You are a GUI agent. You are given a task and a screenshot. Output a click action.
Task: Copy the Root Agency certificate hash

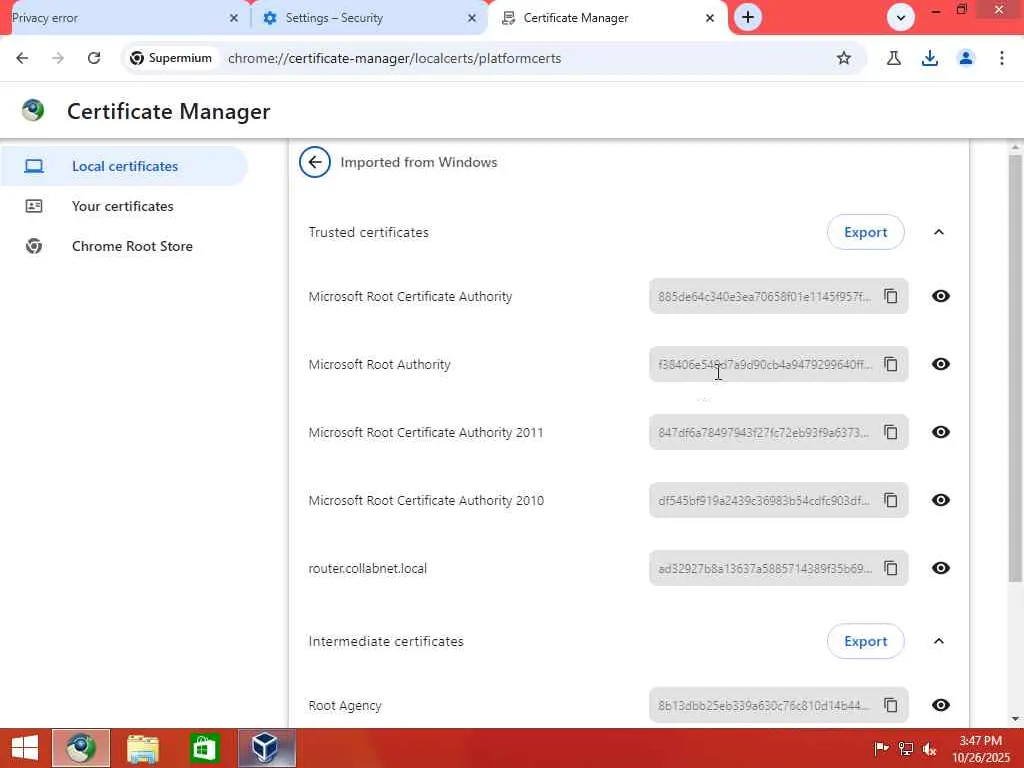point(891,705)
